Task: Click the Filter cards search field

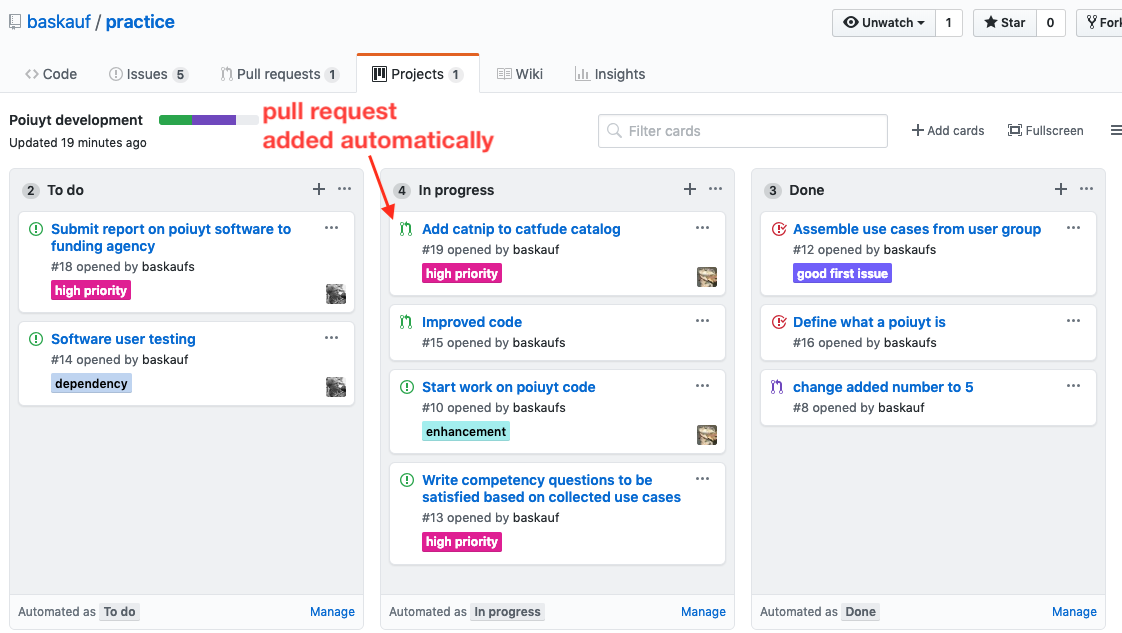Action: (x=743, y=131)
